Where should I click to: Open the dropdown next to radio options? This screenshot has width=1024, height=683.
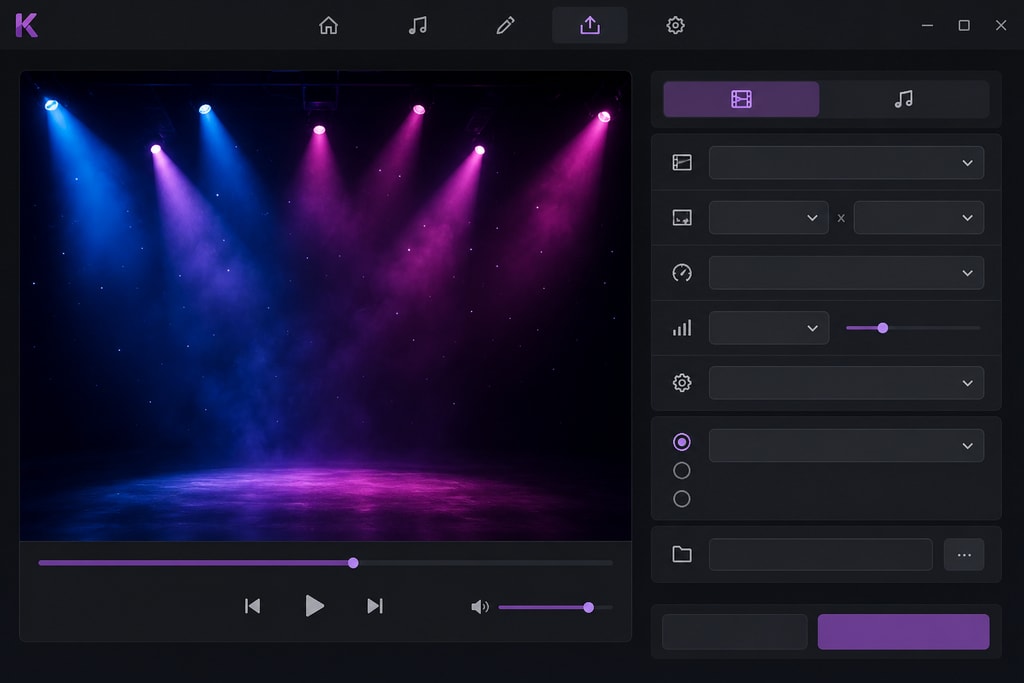846,445
